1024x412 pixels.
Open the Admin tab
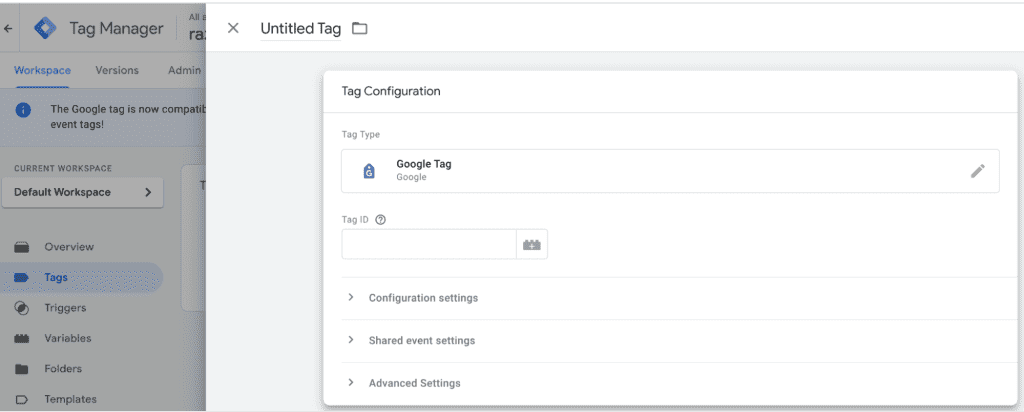point(184,71)
